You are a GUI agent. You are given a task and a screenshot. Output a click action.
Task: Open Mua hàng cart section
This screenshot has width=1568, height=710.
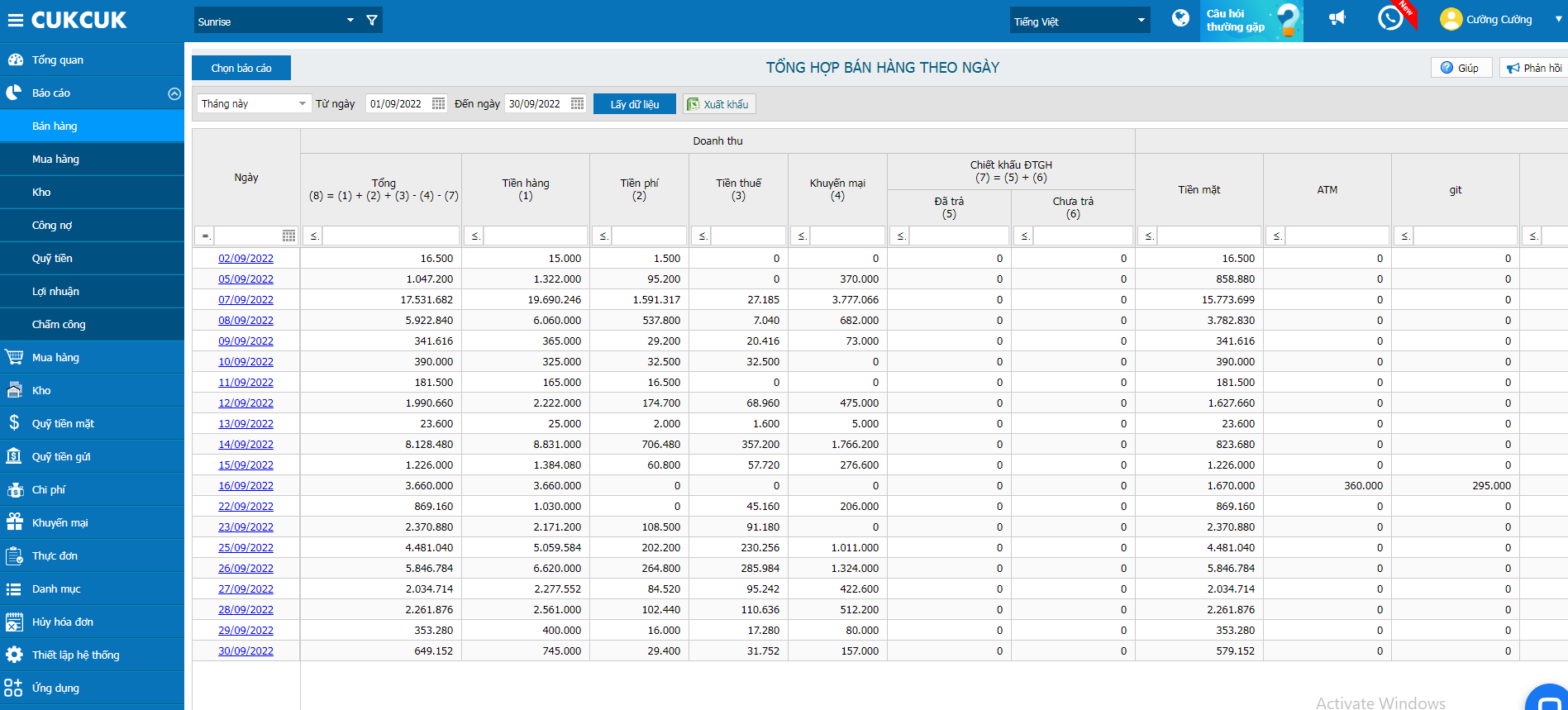[x=92, y=357]
